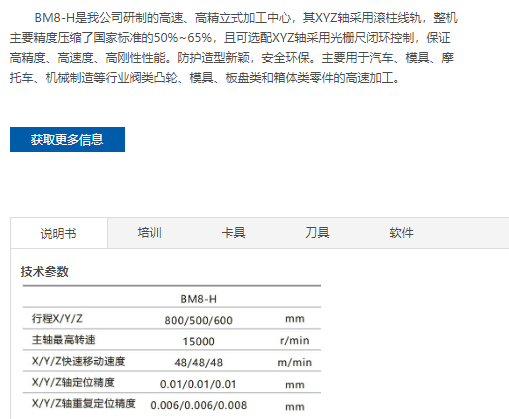Click the 0.01/0.01/0.01 accuracy value

(x=198, y=384)
